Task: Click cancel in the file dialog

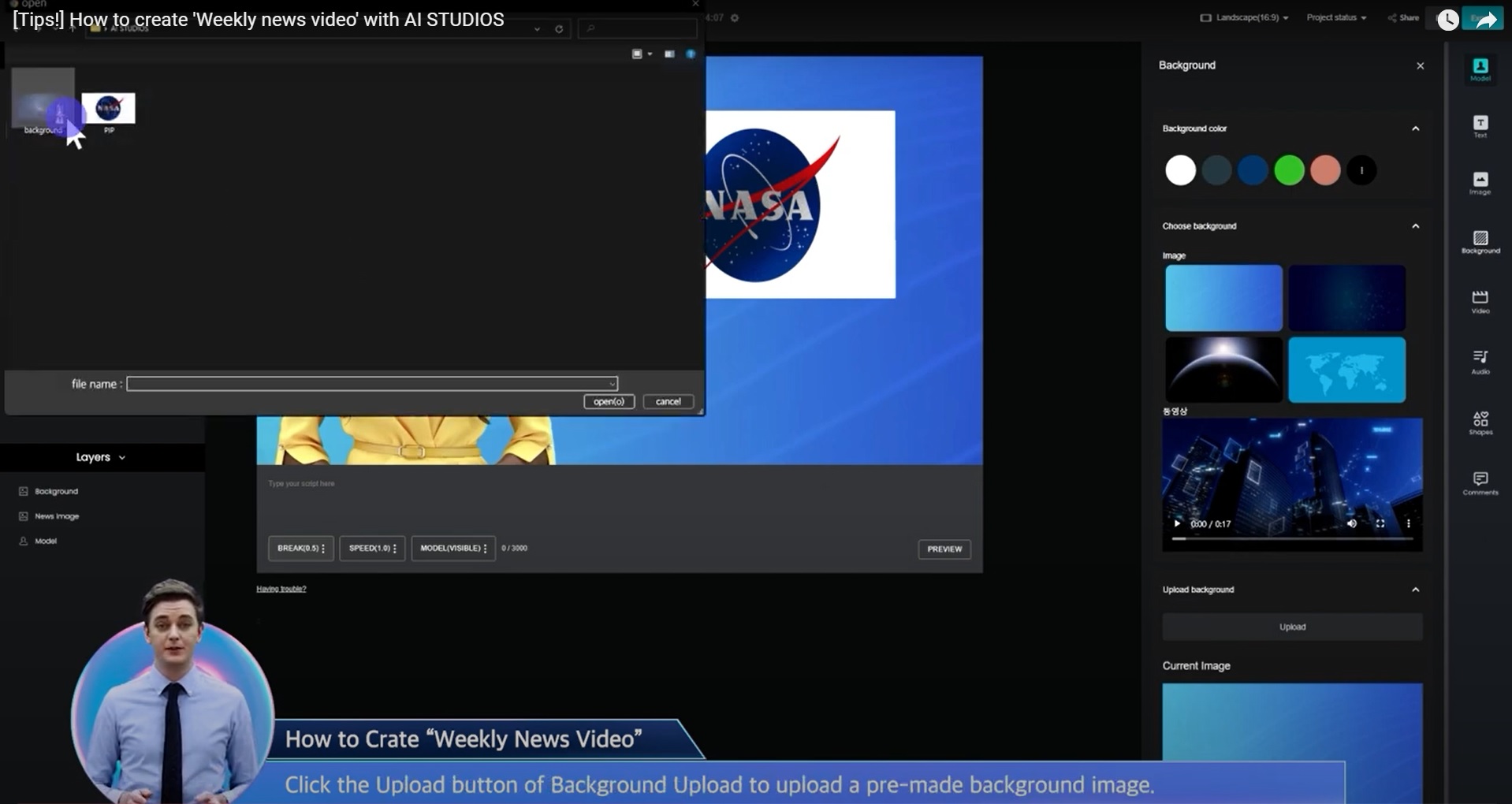Action: 668,401
